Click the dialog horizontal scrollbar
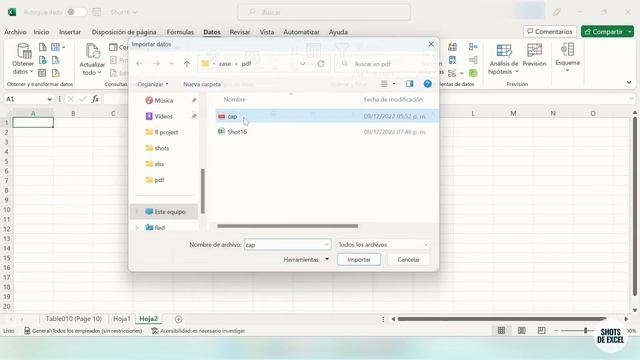This screenshot has width=640, height=360. pyautogui.click(x=287, y=226)
